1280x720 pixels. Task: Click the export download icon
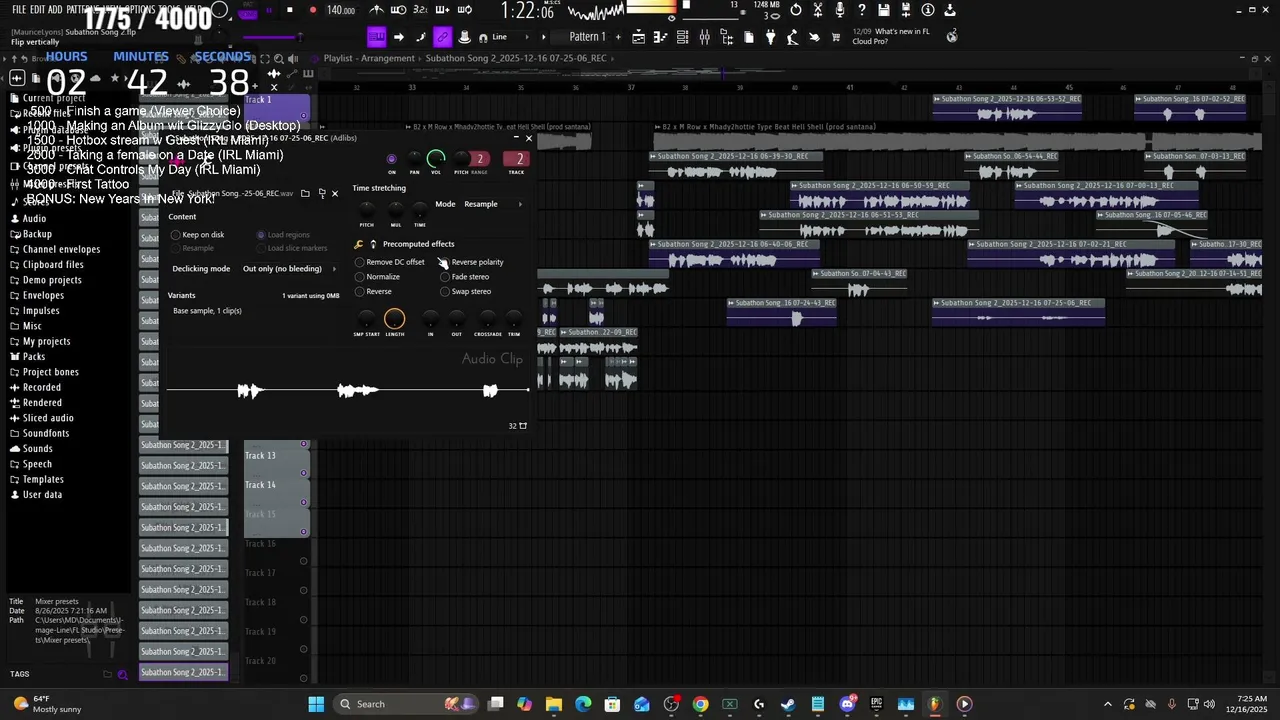click(950, 10)
